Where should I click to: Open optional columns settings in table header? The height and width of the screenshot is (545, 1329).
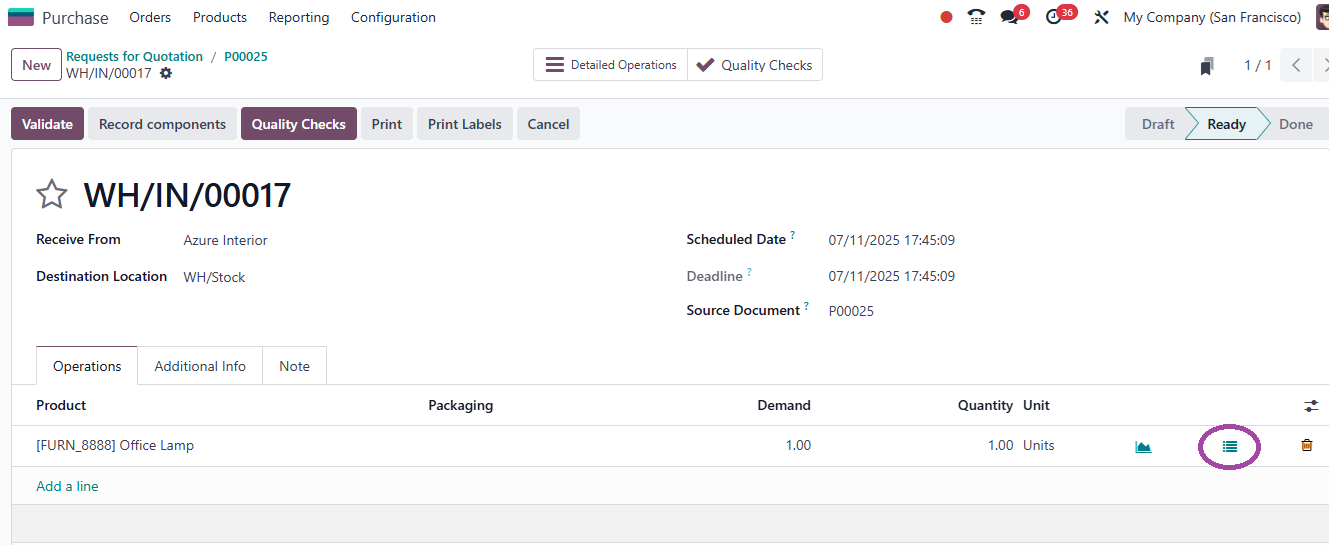[1311, 406]
